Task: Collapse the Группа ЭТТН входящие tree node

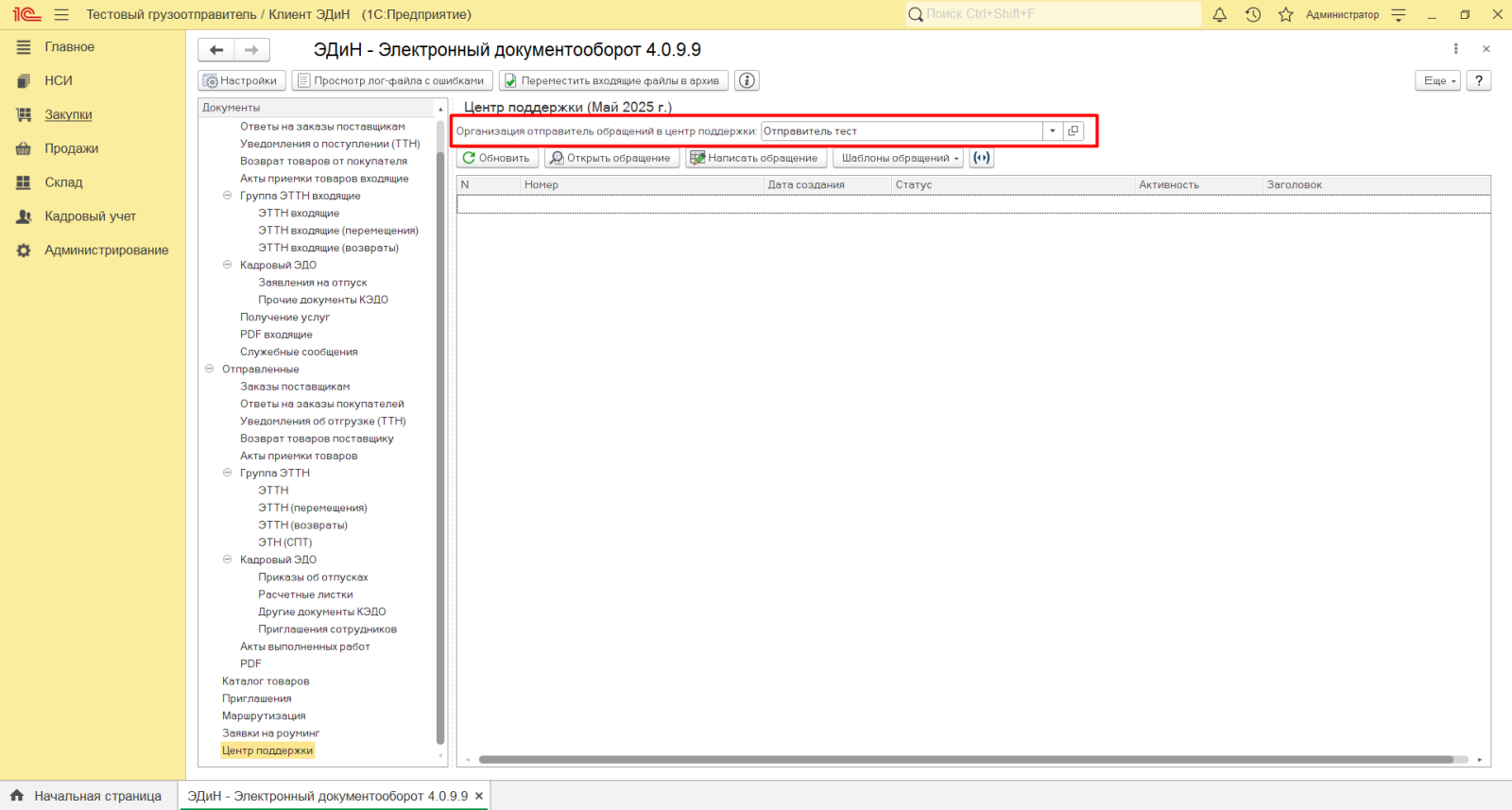Action: 227,196
